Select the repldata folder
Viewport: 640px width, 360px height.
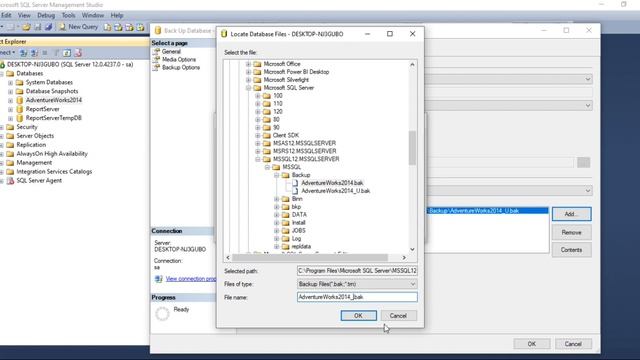pos(301,247)
